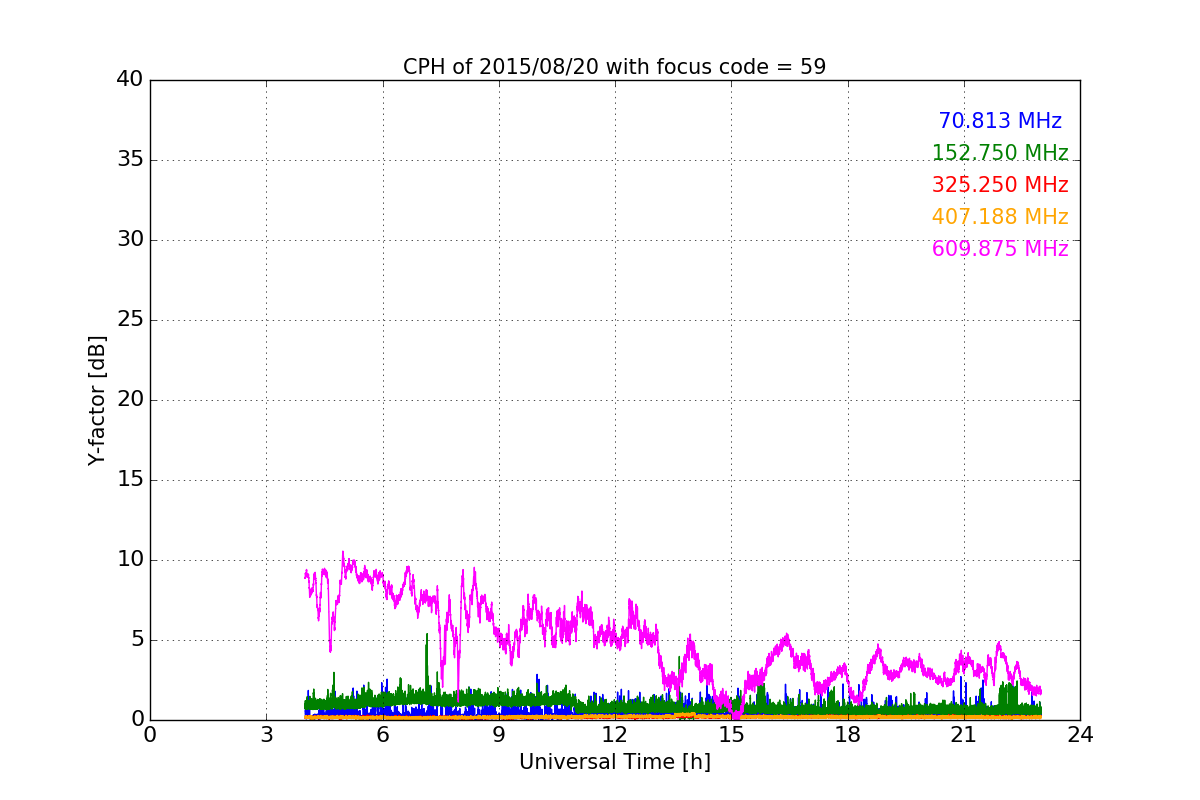Image resolution: width=1200 pixels, height=800 pixels.
Task: Select the 407.188 MHz legend label
Action: pyautogui.click(x=1000, y=217)
